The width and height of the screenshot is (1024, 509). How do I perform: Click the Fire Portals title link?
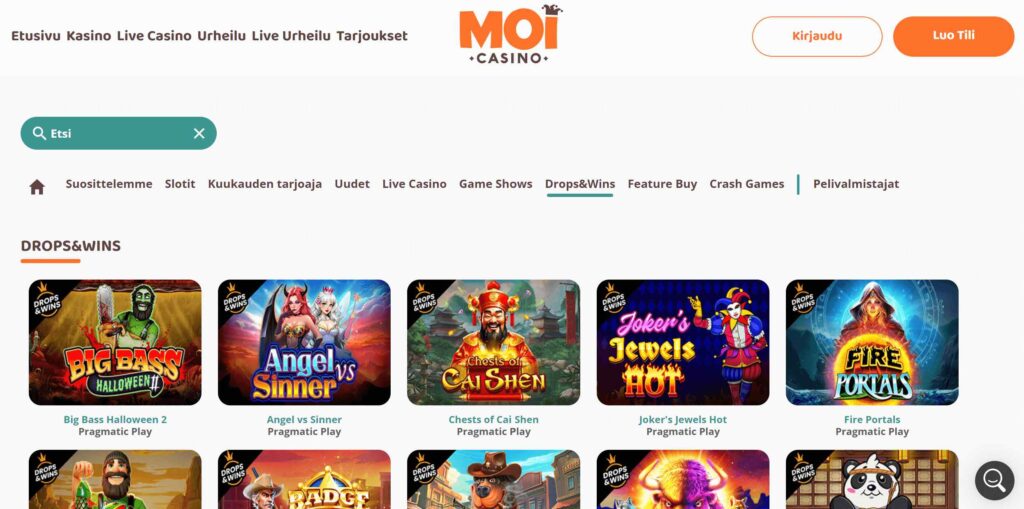click(x=872, y=419)
